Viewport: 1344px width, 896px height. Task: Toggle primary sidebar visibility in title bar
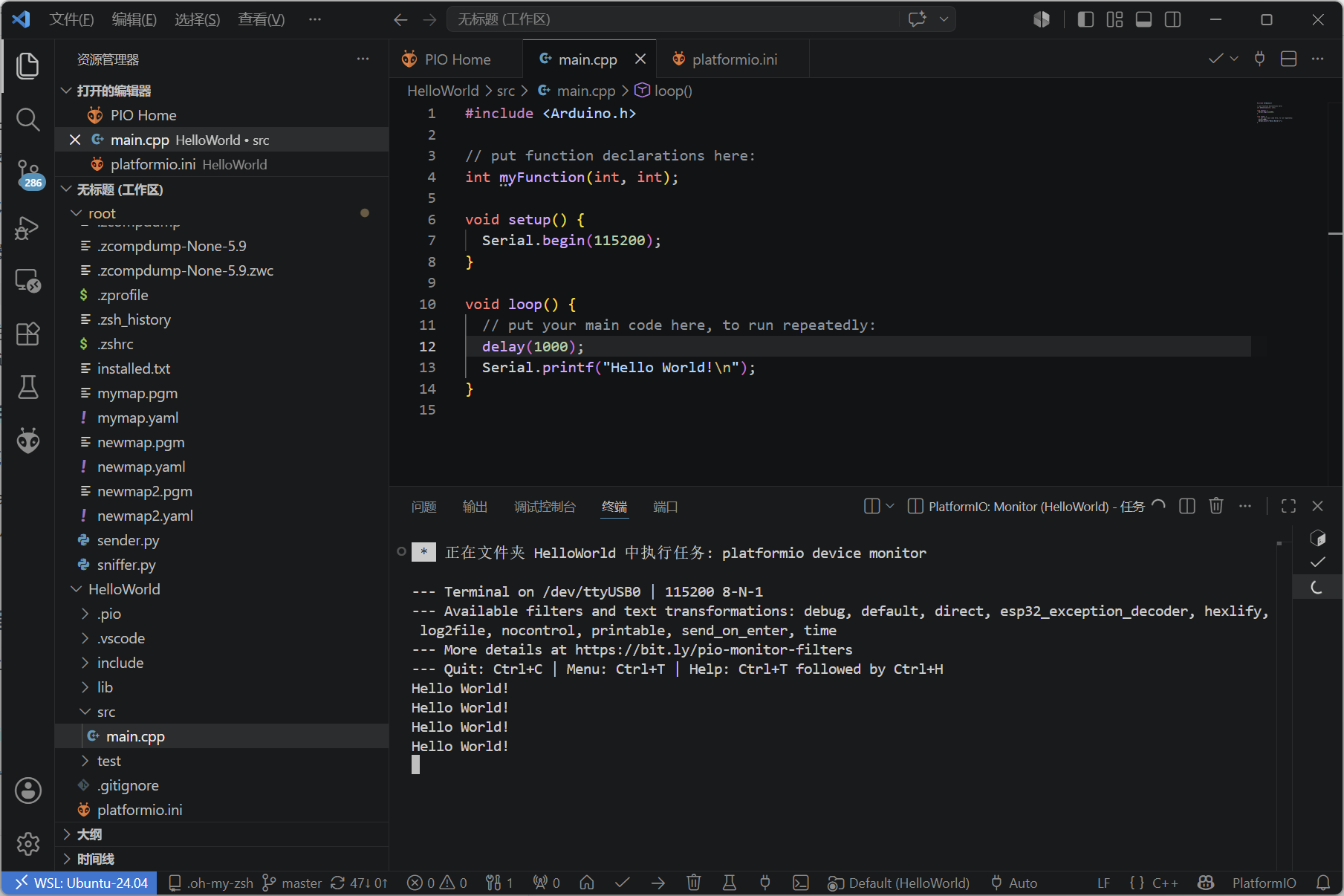coord(1085,19)
